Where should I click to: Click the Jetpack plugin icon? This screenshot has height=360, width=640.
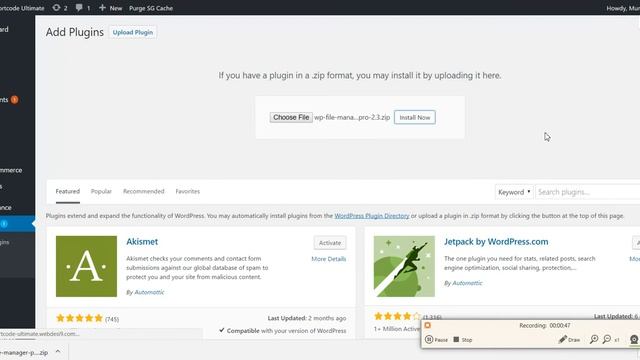pyautogui.click(x=404, y=266)
